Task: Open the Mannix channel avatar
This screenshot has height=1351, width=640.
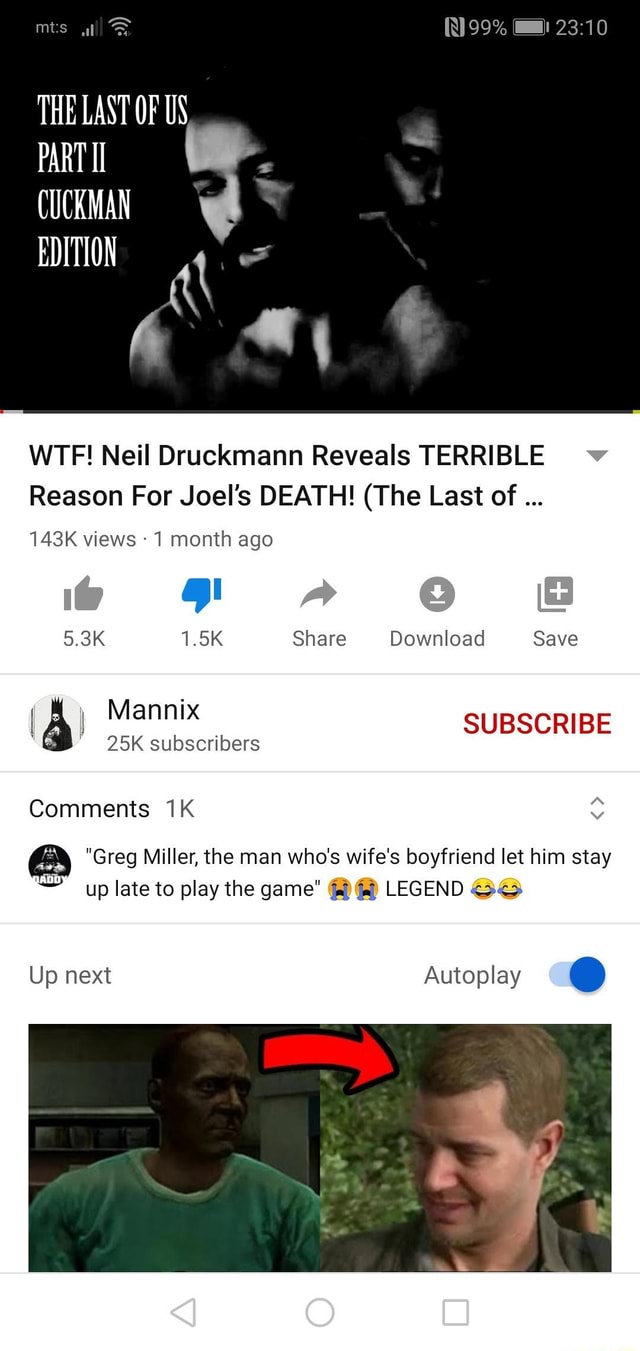Action: (58, 723)
